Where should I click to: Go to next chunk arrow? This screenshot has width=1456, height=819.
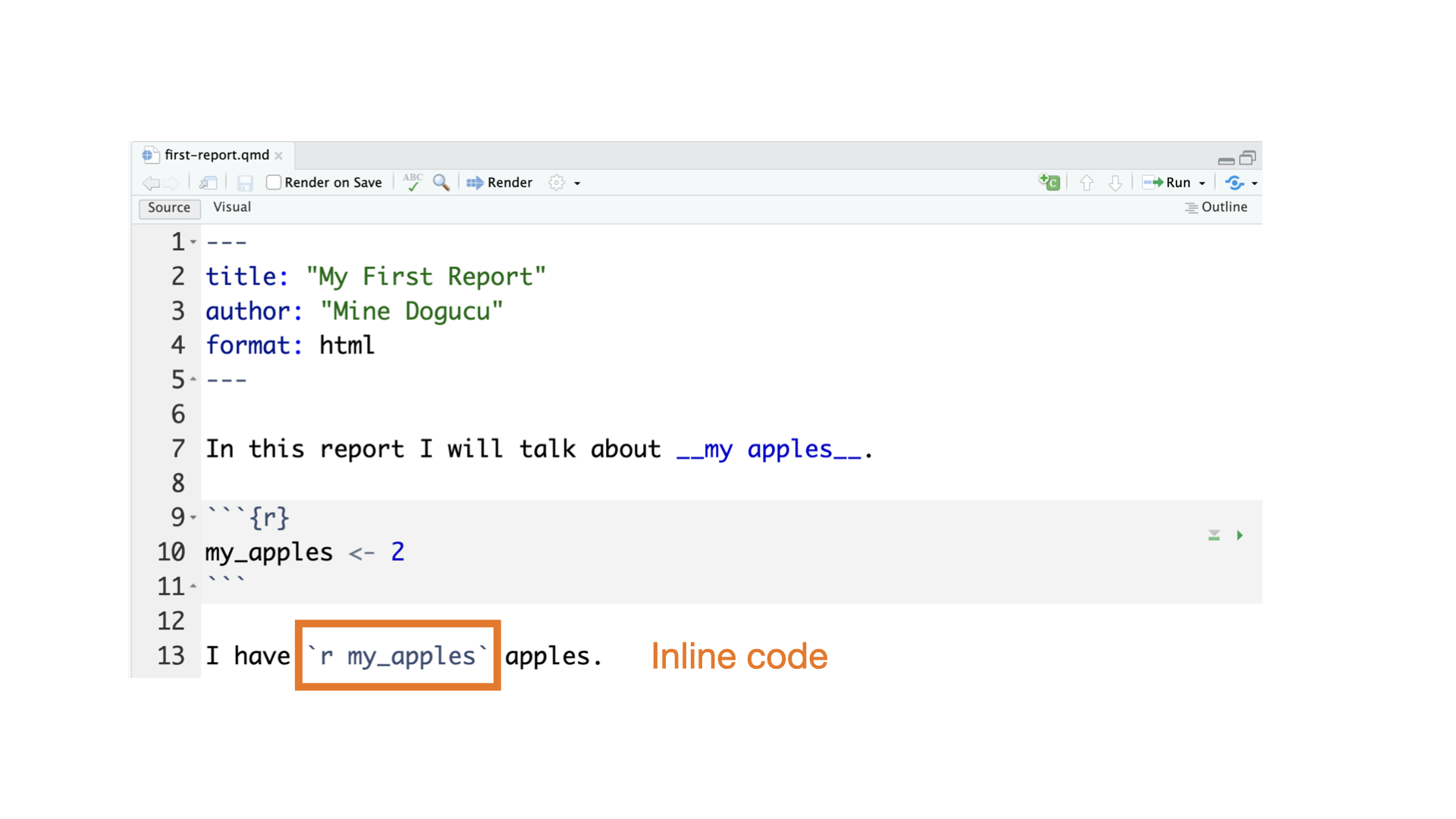point(1115,183)
